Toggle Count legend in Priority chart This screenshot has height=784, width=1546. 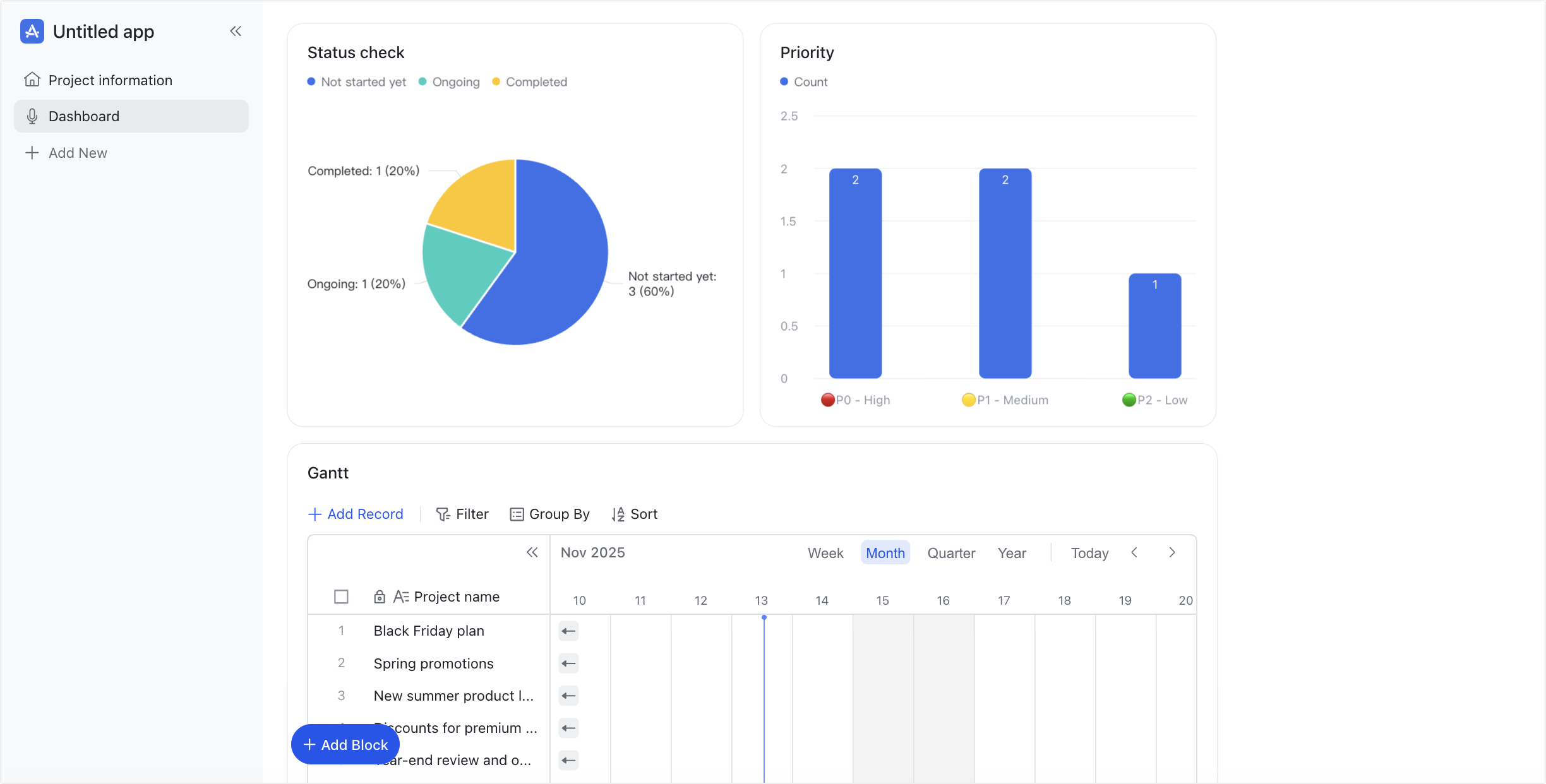pyautogui.click(x=804, y=82)
